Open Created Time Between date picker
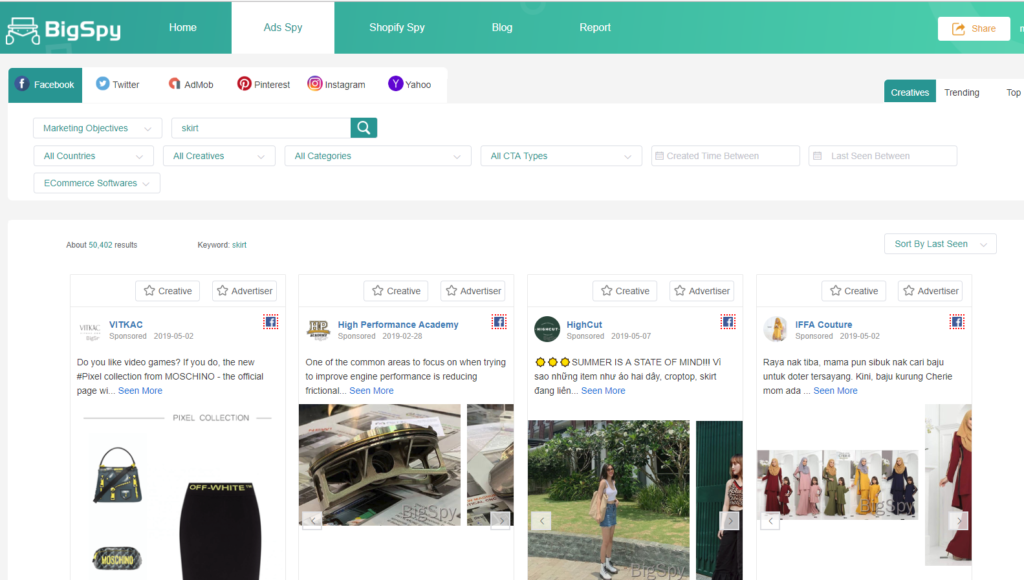 pos(725,156)
